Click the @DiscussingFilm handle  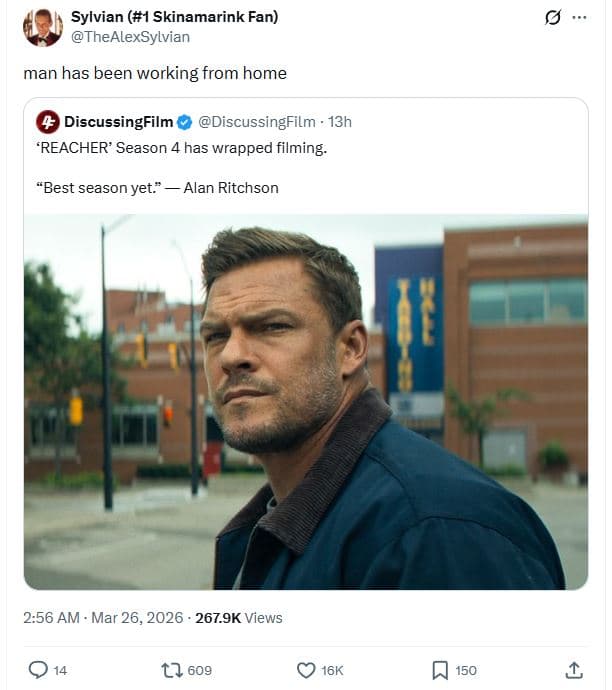click(x=257, y=122)
